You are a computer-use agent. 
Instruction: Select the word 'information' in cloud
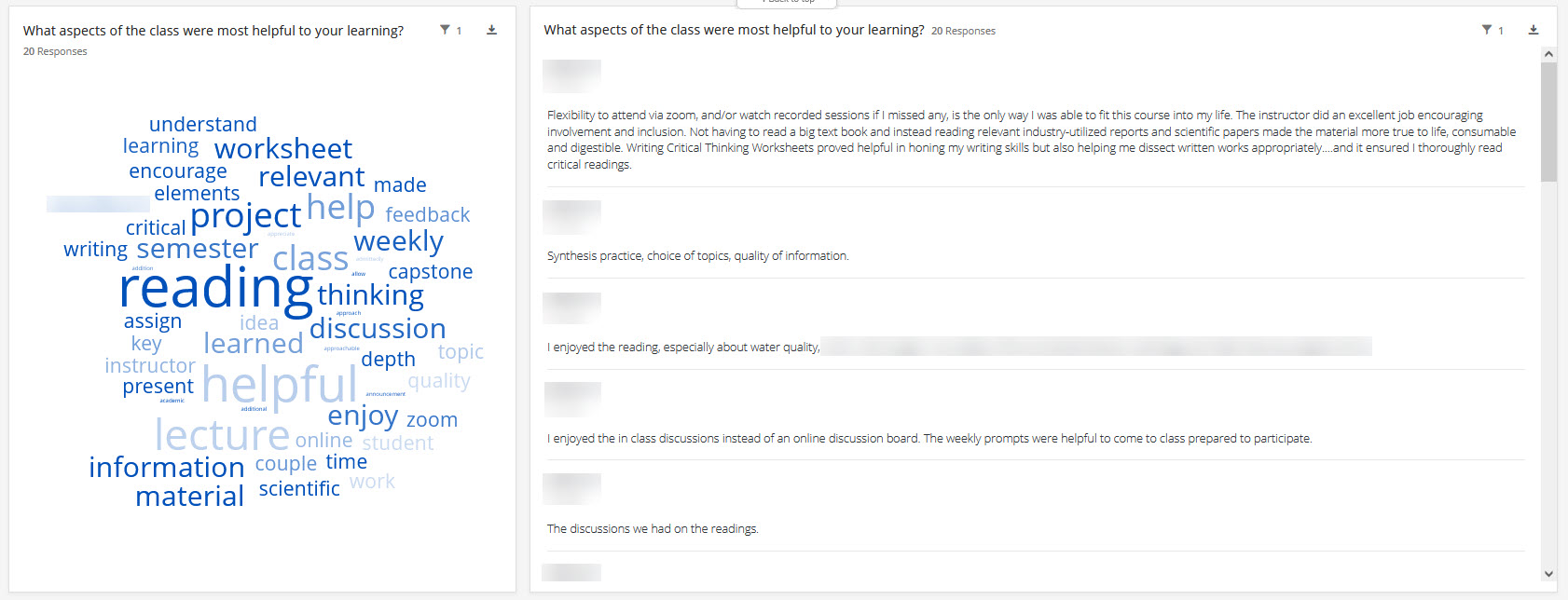(x=167, y=467)
